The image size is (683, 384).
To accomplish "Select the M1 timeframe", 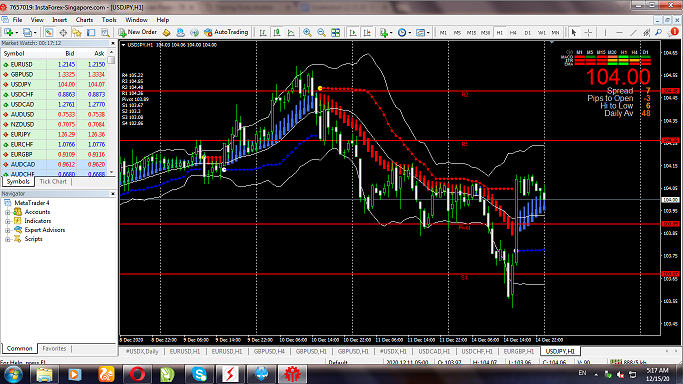I will [x=443, y=33].
